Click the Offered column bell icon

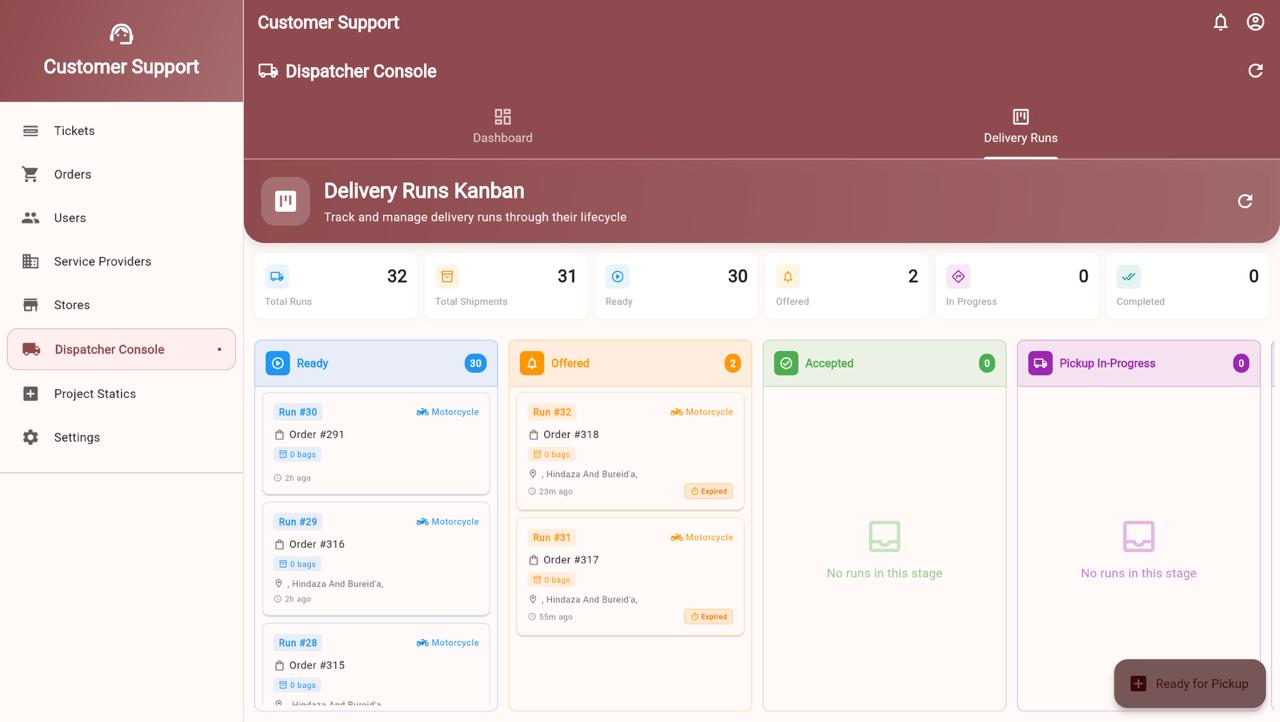[532, 363]
